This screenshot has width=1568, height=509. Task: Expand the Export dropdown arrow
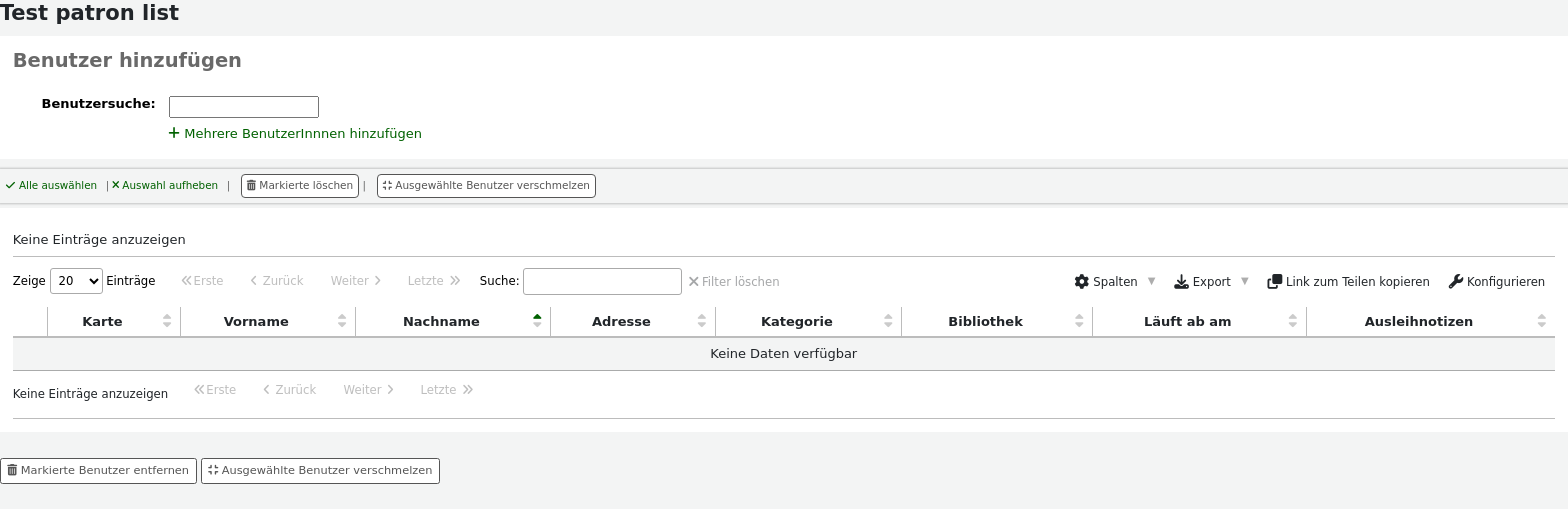(x=1245, y=281)
